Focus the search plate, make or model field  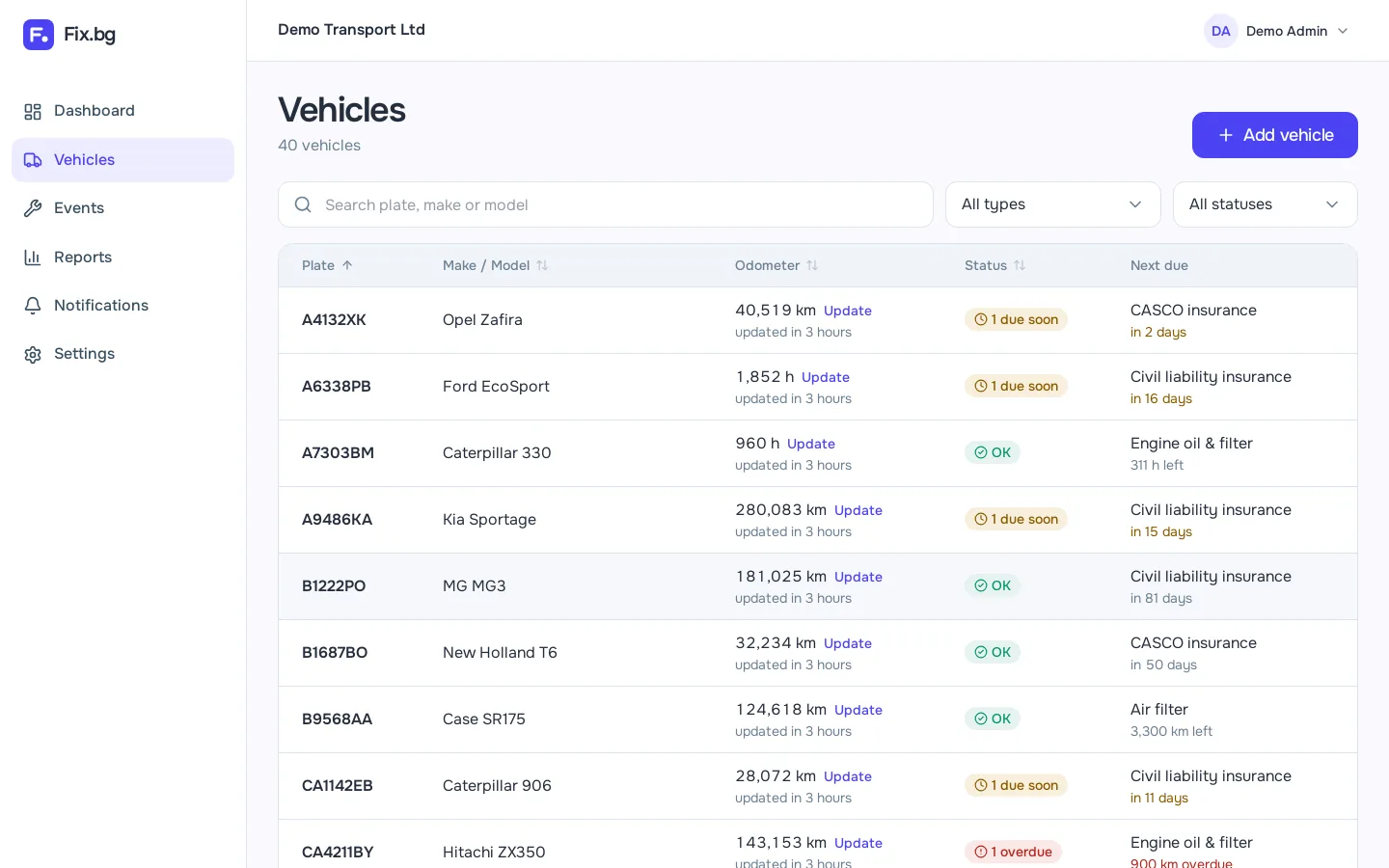[x=606, y=204]
